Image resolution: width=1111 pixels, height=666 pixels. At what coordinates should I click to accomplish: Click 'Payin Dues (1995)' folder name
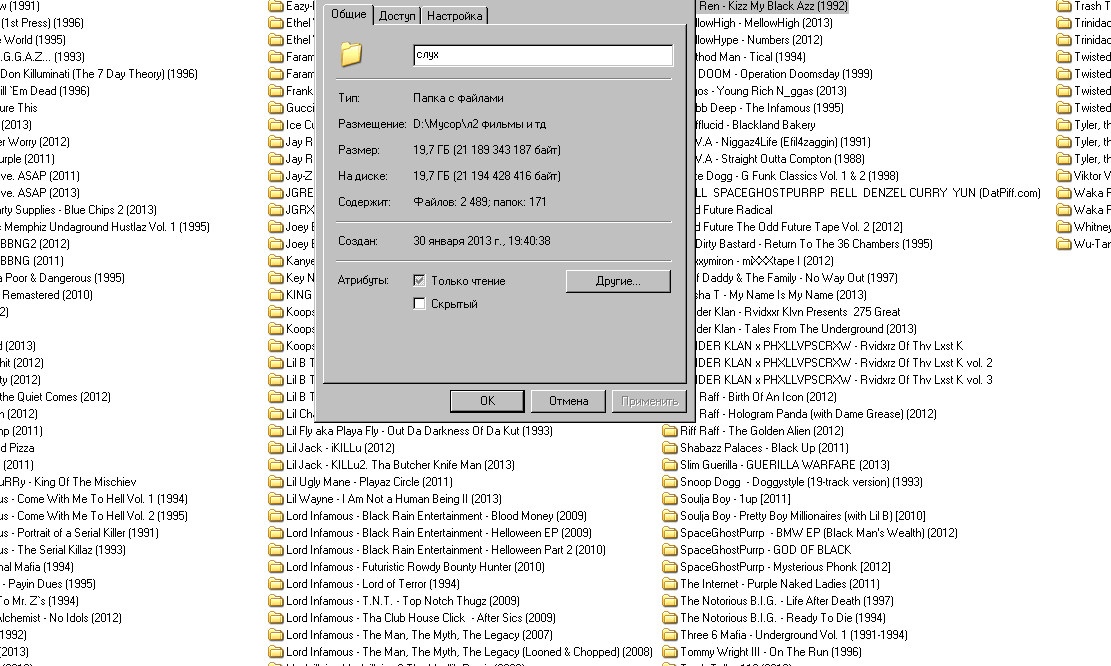[52, 584]
